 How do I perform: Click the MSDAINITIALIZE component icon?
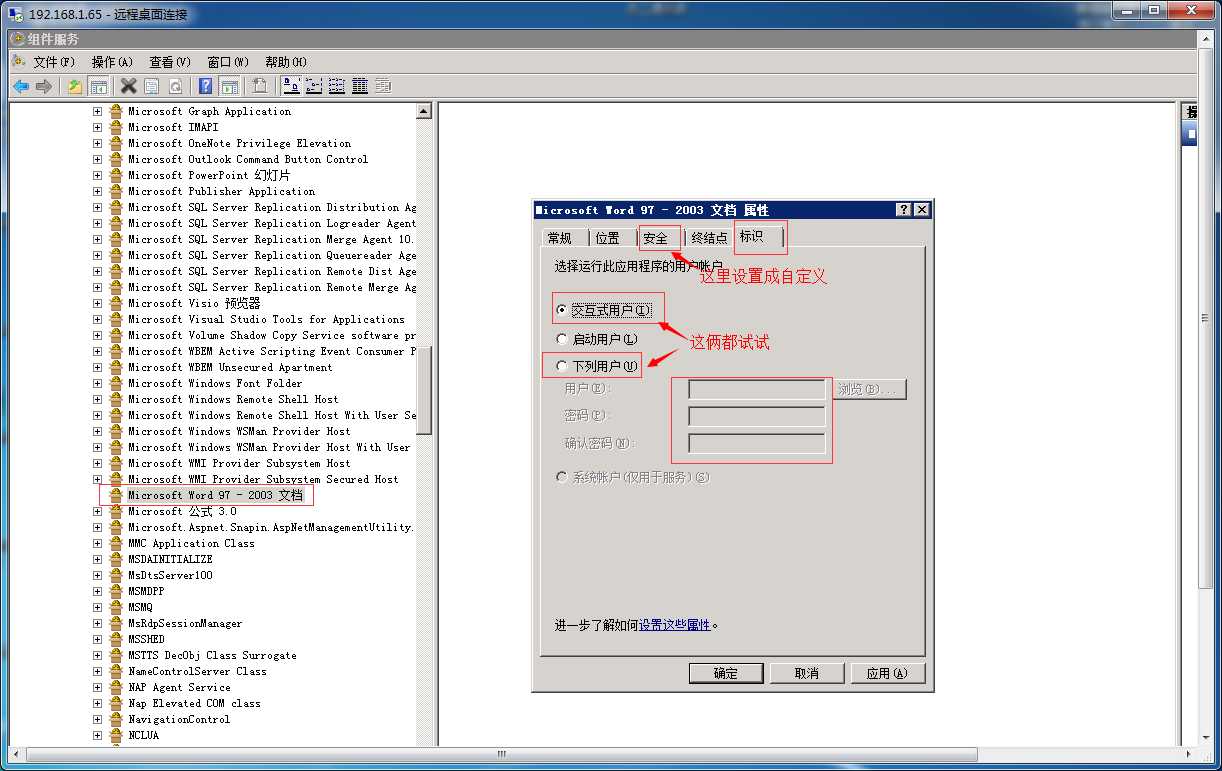click(x=116, y=559)
